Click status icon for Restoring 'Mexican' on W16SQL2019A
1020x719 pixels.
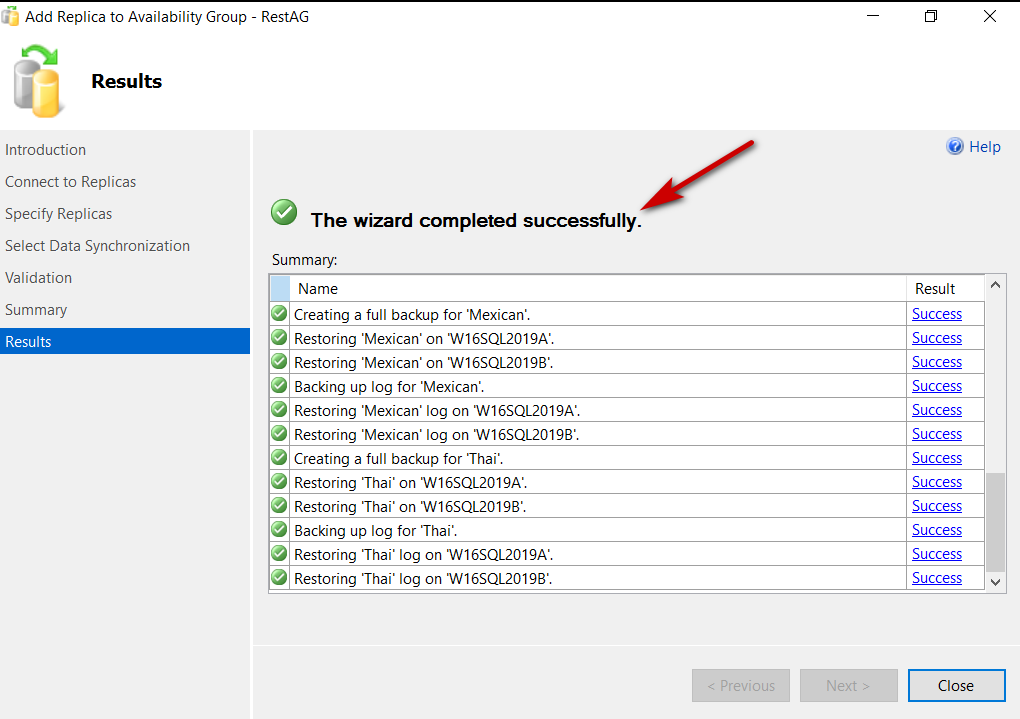(279, 338)
